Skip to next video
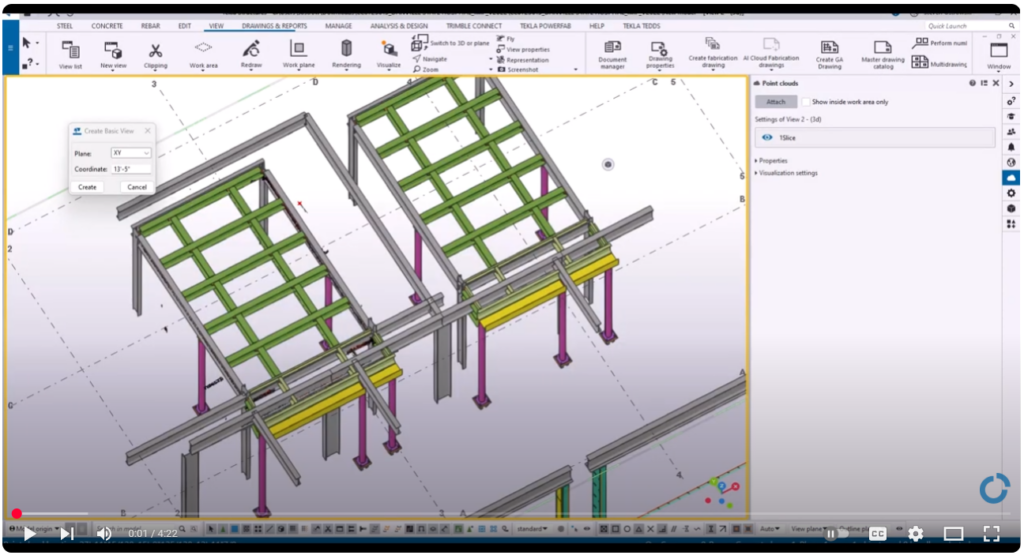 coord(67,534)
